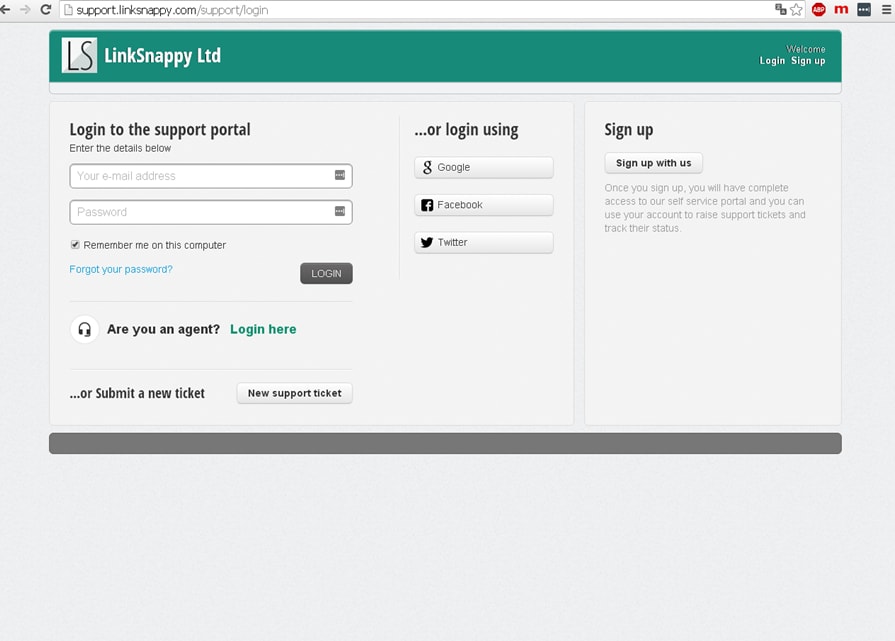Click the 'Are you an agent?' text

click(163, 329)
